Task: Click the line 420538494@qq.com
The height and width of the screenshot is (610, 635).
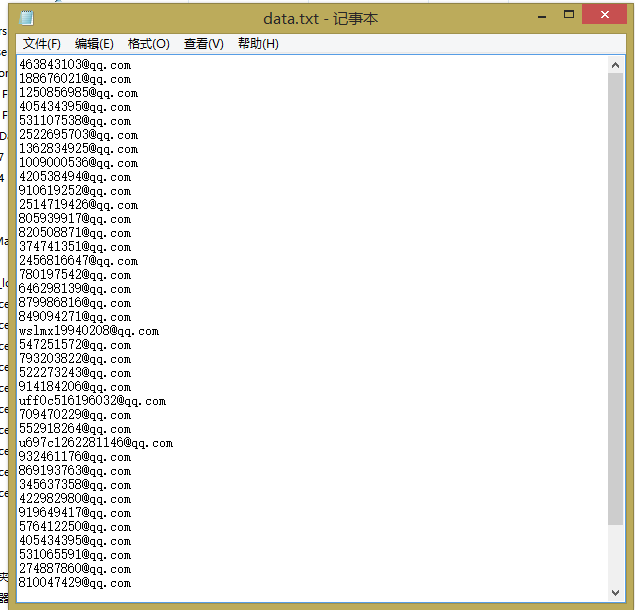Action: [75, 177]
